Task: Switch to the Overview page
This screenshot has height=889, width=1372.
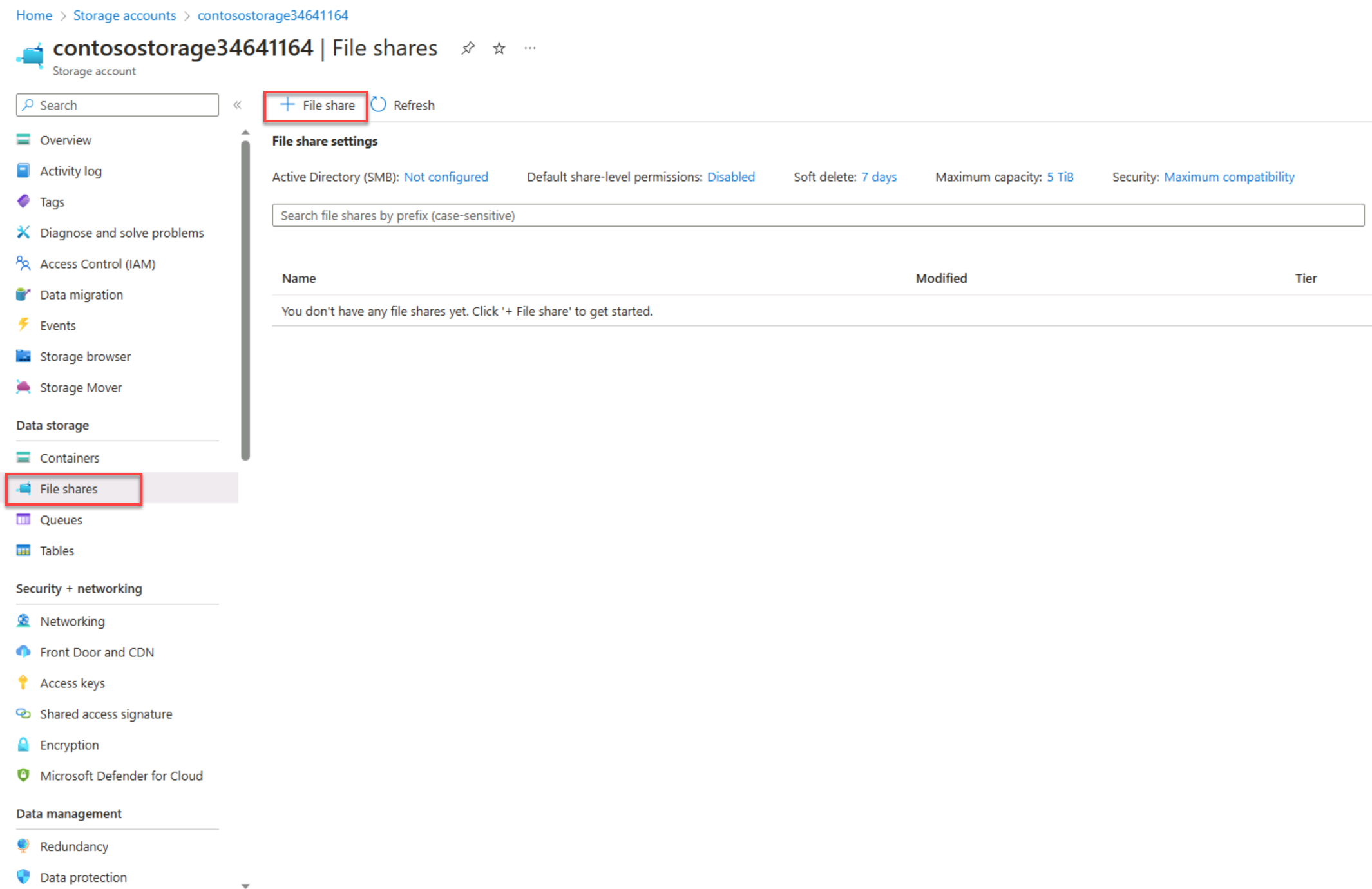Action: [65, 139]
